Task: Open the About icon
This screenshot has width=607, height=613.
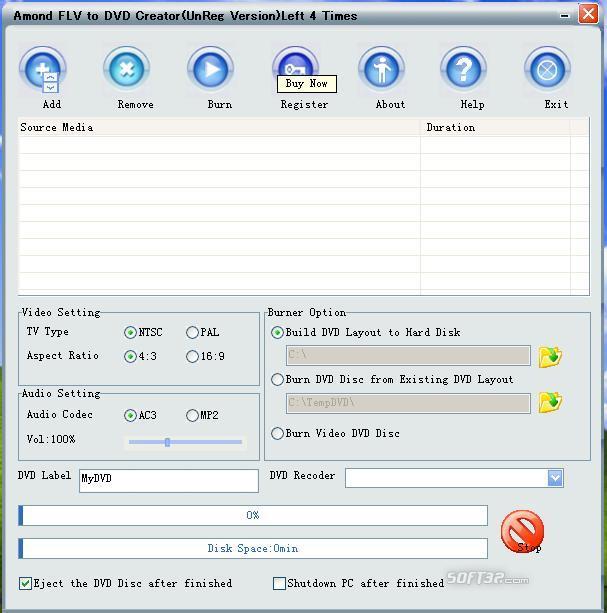Action: (382, 70)
